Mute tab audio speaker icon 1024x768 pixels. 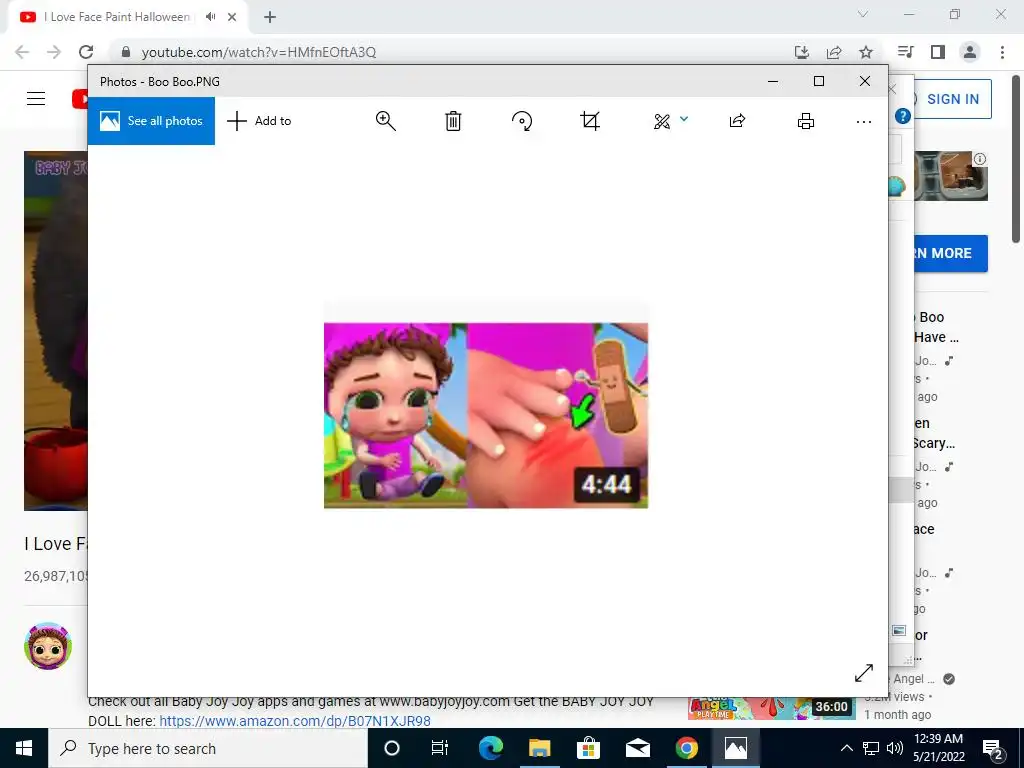click(210, 17)
